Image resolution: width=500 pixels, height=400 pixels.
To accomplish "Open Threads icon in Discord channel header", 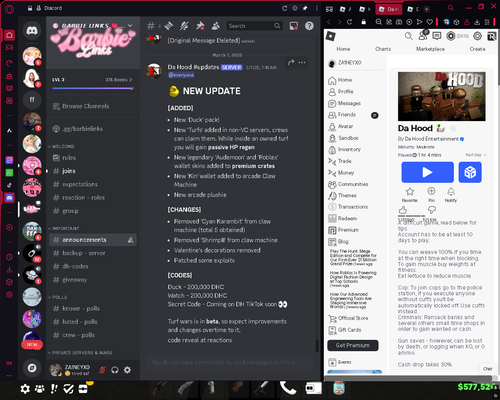I will (169, 26).
